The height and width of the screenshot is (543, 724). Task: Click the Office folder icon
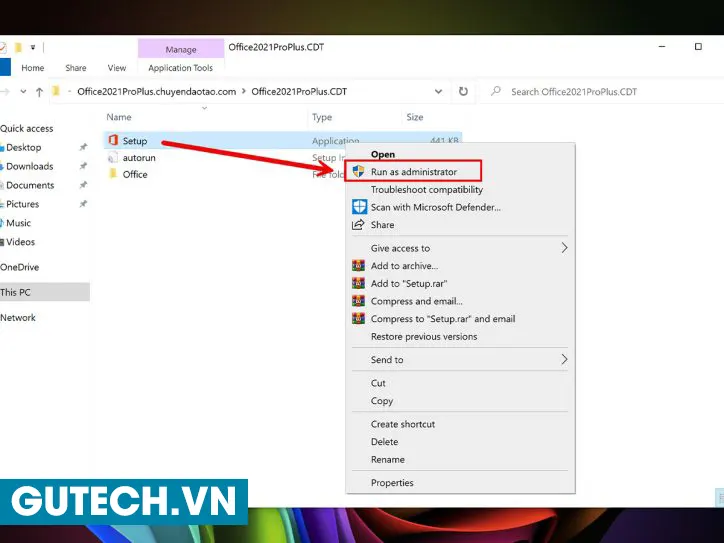click(113, 174)
